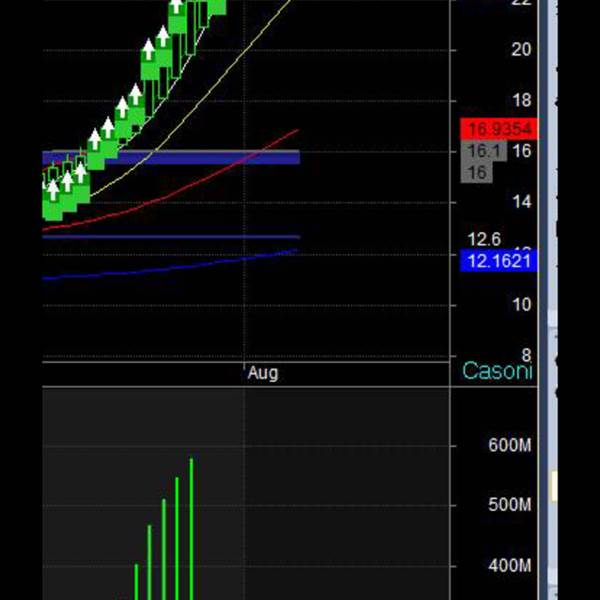Select the blue horizontal price zone rectangle
The width and height of the screenshot is (600, 600).
coord(171,157)
